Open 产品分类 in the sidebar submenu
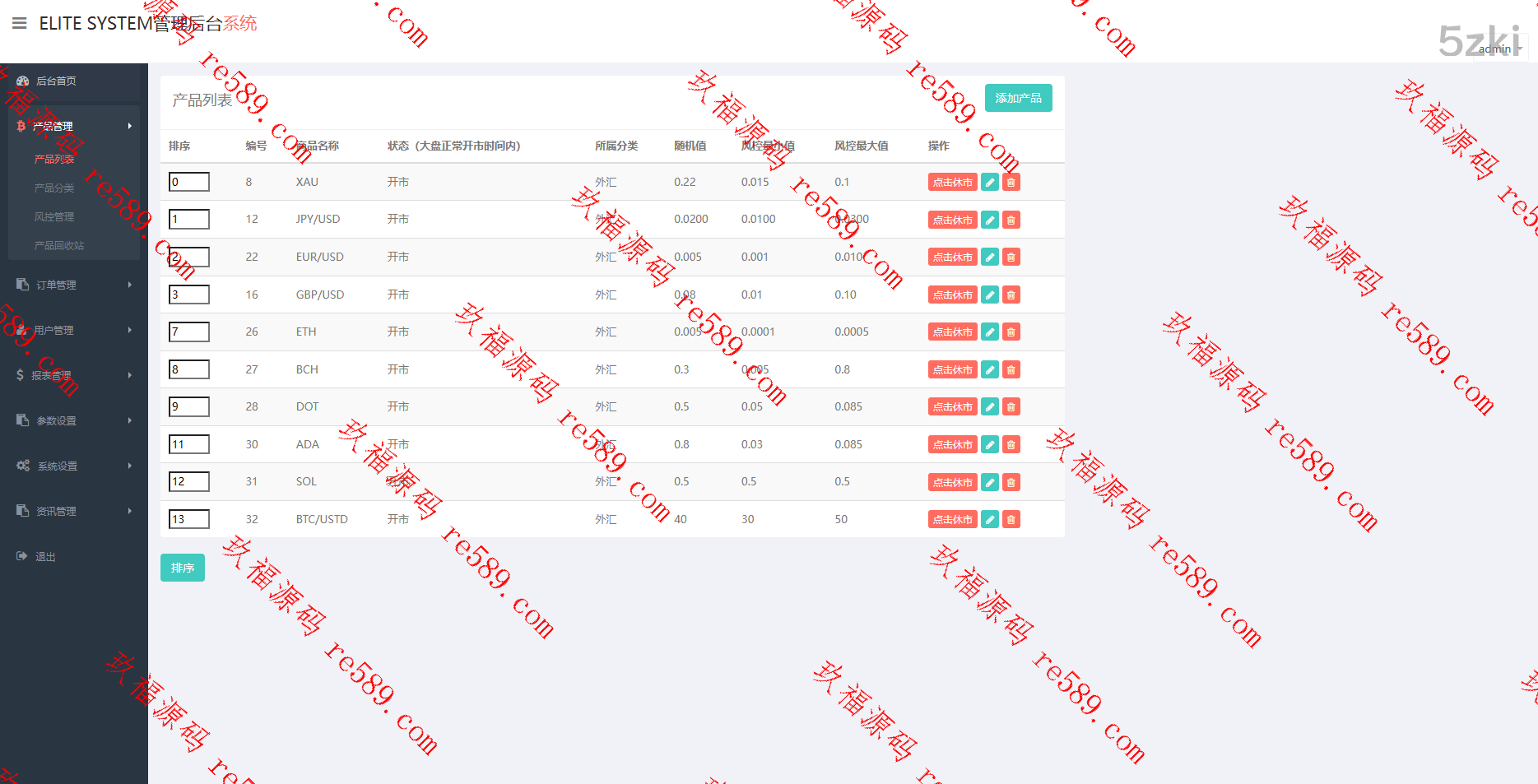 (x=54, y=188)
